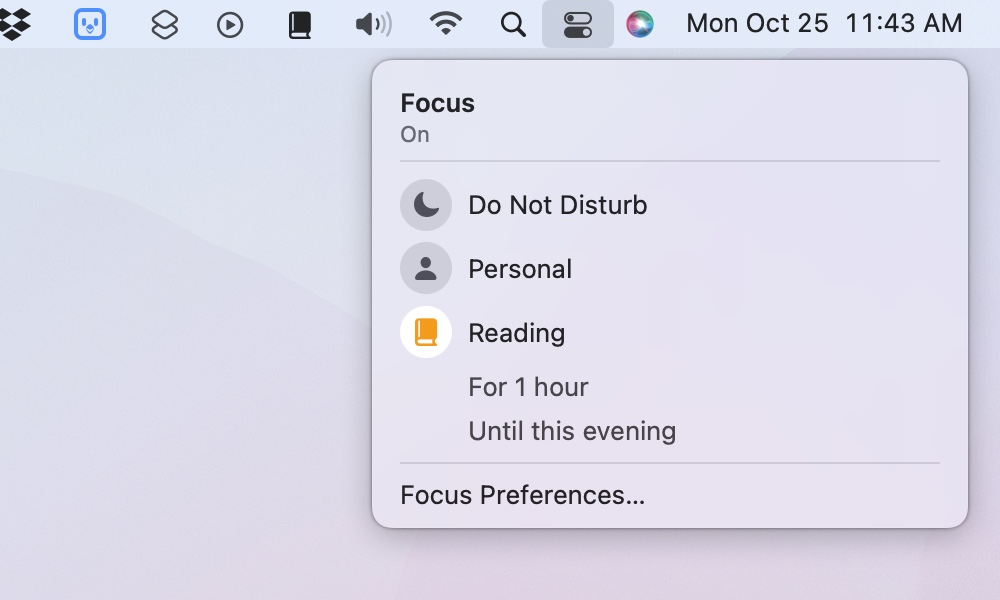This screenshot has width=1000, height=600.
Task: Click the 'On' status text under Focus
Action: point(415,135)
